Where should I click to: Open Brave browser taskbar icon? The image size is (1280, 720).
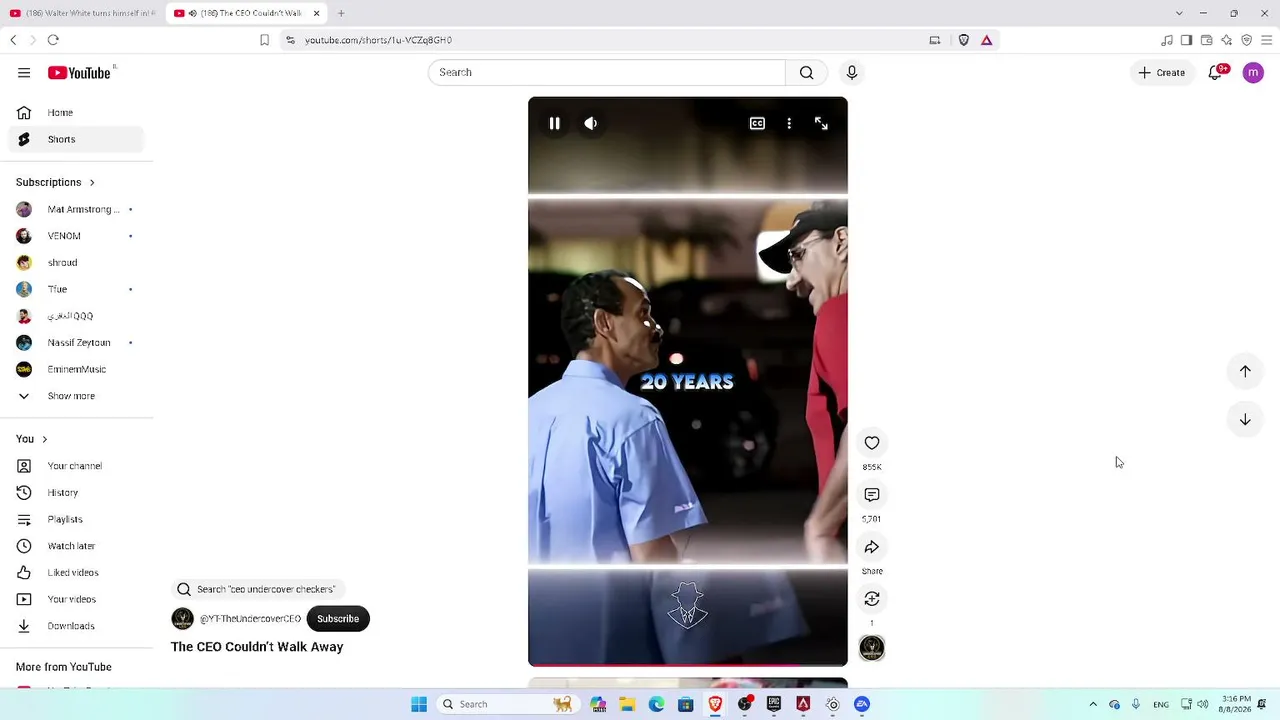point(715,704)
